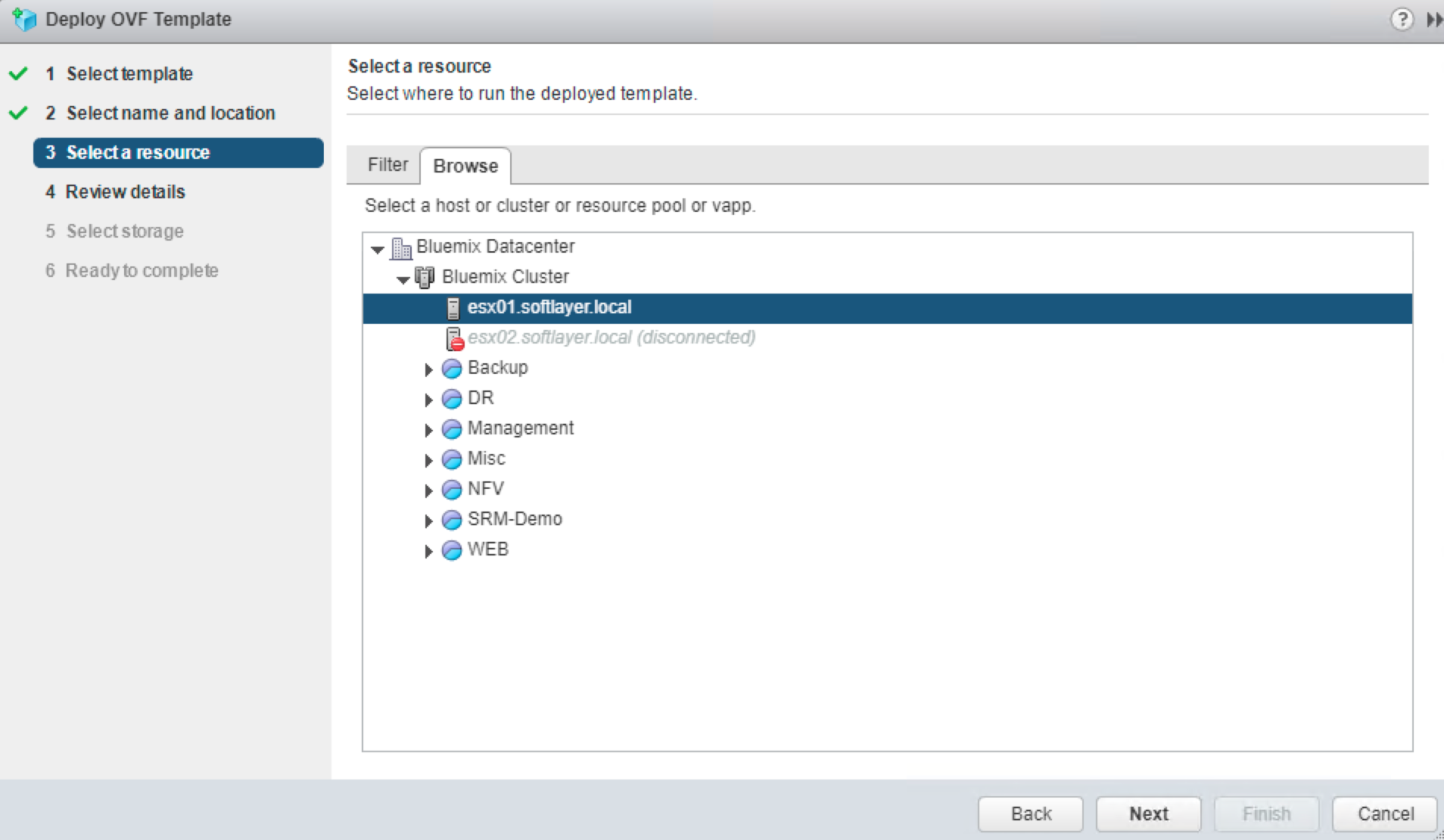Viewport: 1444px width, 840px height.
Task: Click the esx01.softlayer.local host icon
Action: pos(453,307)
